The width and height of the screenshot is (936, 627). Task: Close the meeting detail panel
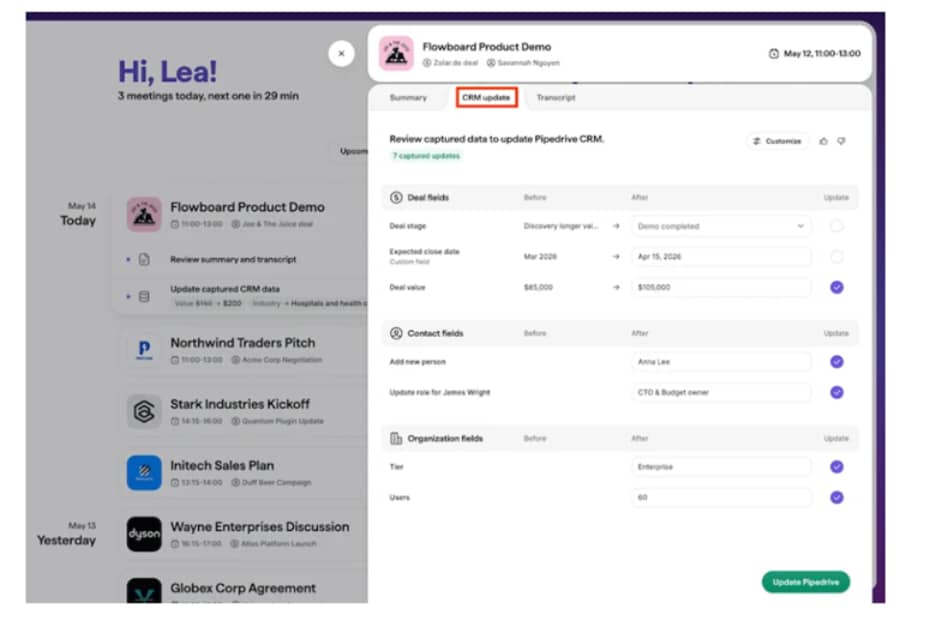pos(341,54)
